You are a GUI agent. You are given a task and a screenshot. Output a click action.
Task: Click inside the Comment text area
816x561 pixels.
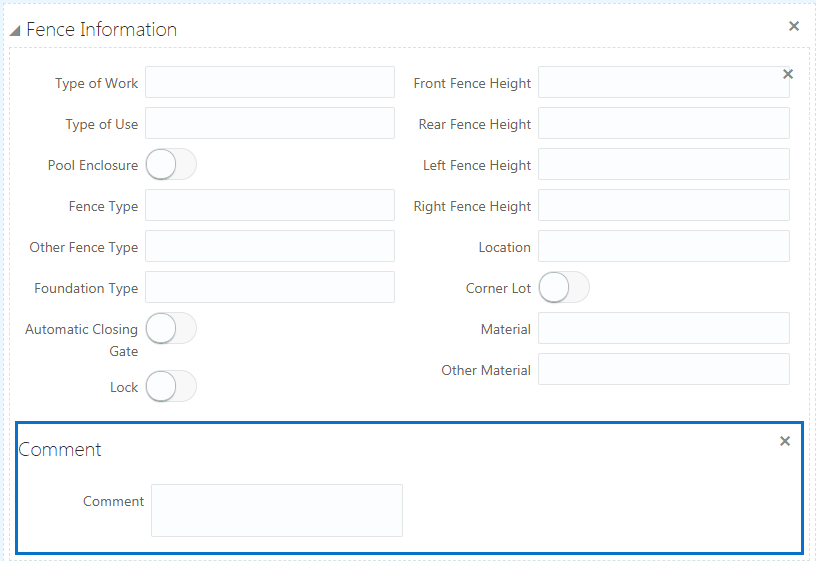click(x=277, y=511)
